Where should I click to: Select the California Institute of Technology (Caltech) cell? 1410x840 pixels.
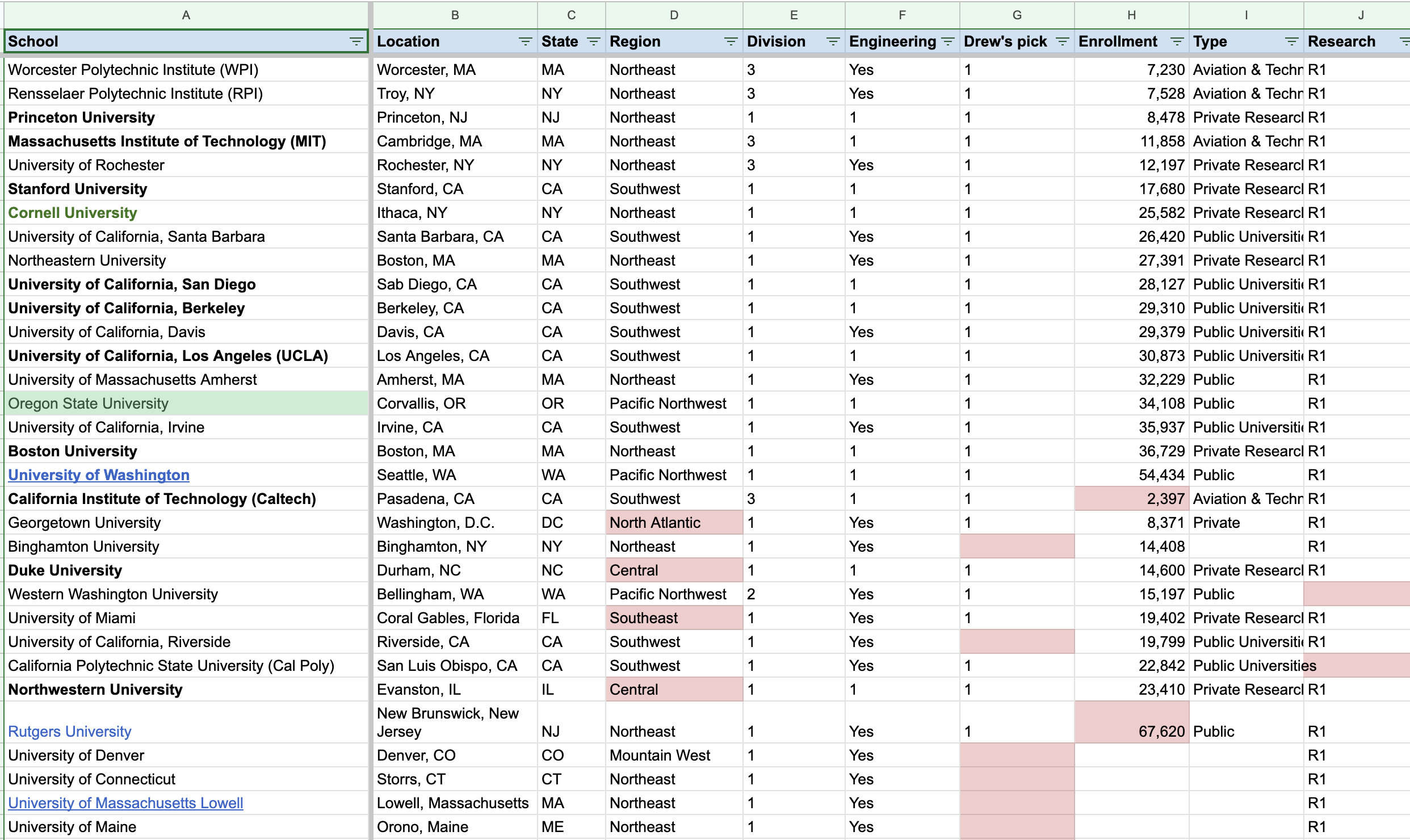tap(186, 499)
